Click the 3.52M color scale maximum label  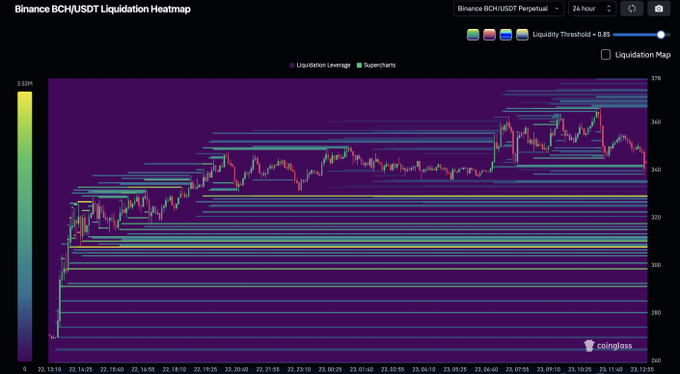tap(25, 84)
